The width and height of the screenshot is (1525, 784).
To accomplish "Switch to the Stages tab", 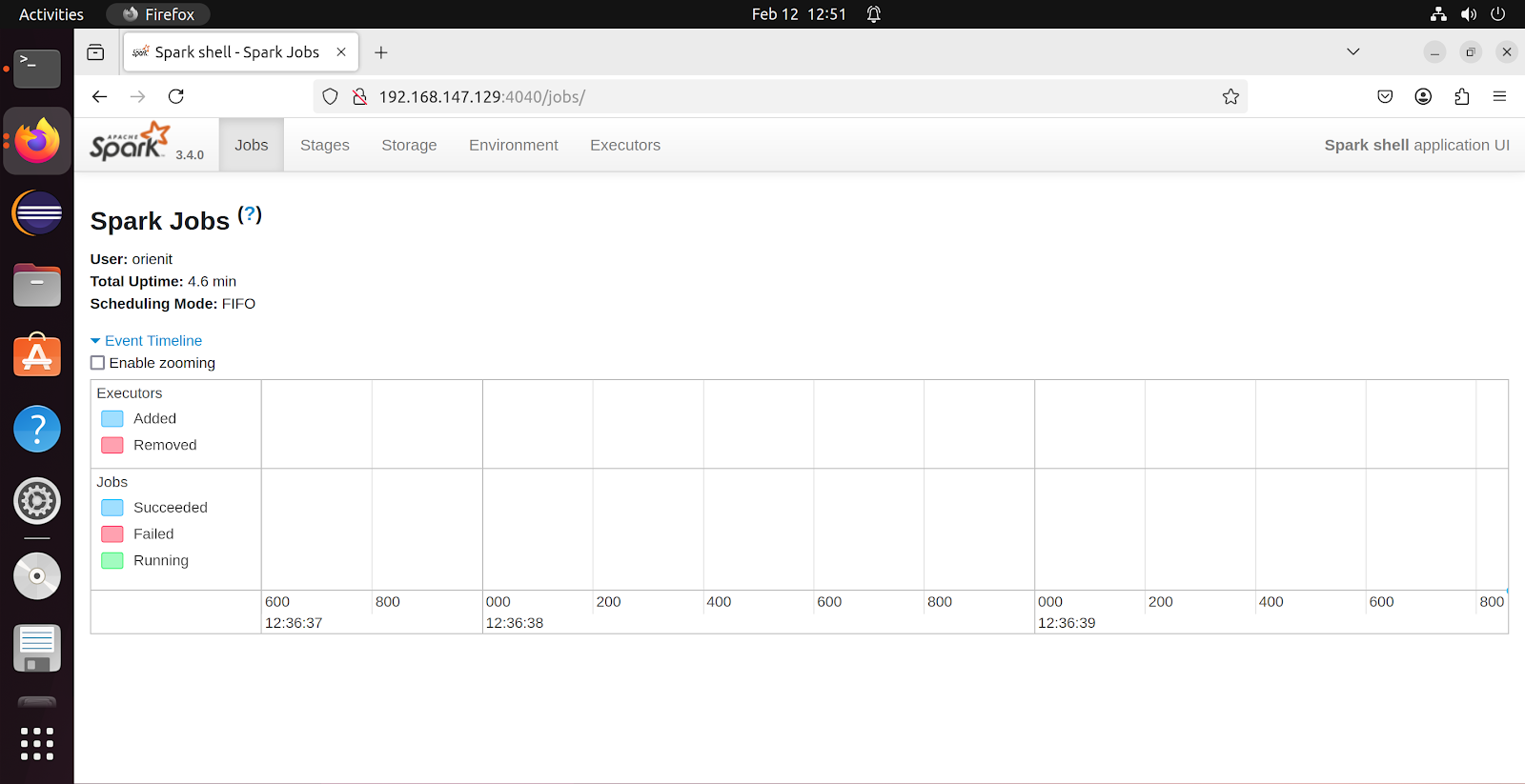I will point(325,145).
